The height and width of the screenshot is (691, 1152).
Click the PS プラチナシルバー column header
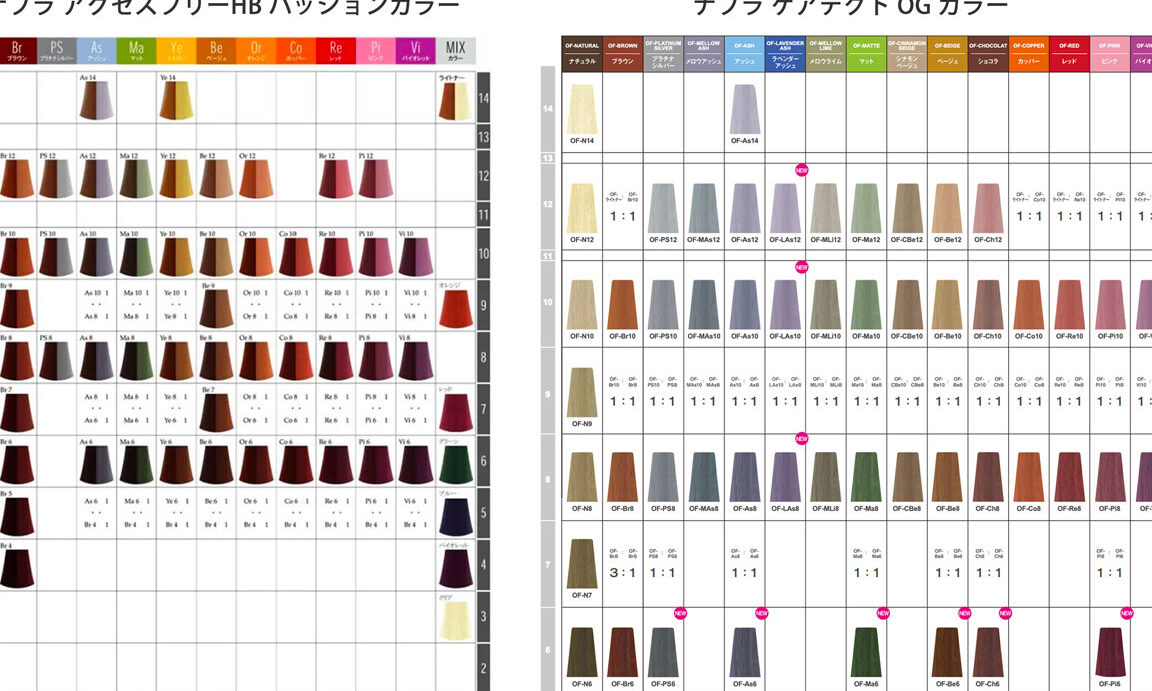click(x=57, y=51)
